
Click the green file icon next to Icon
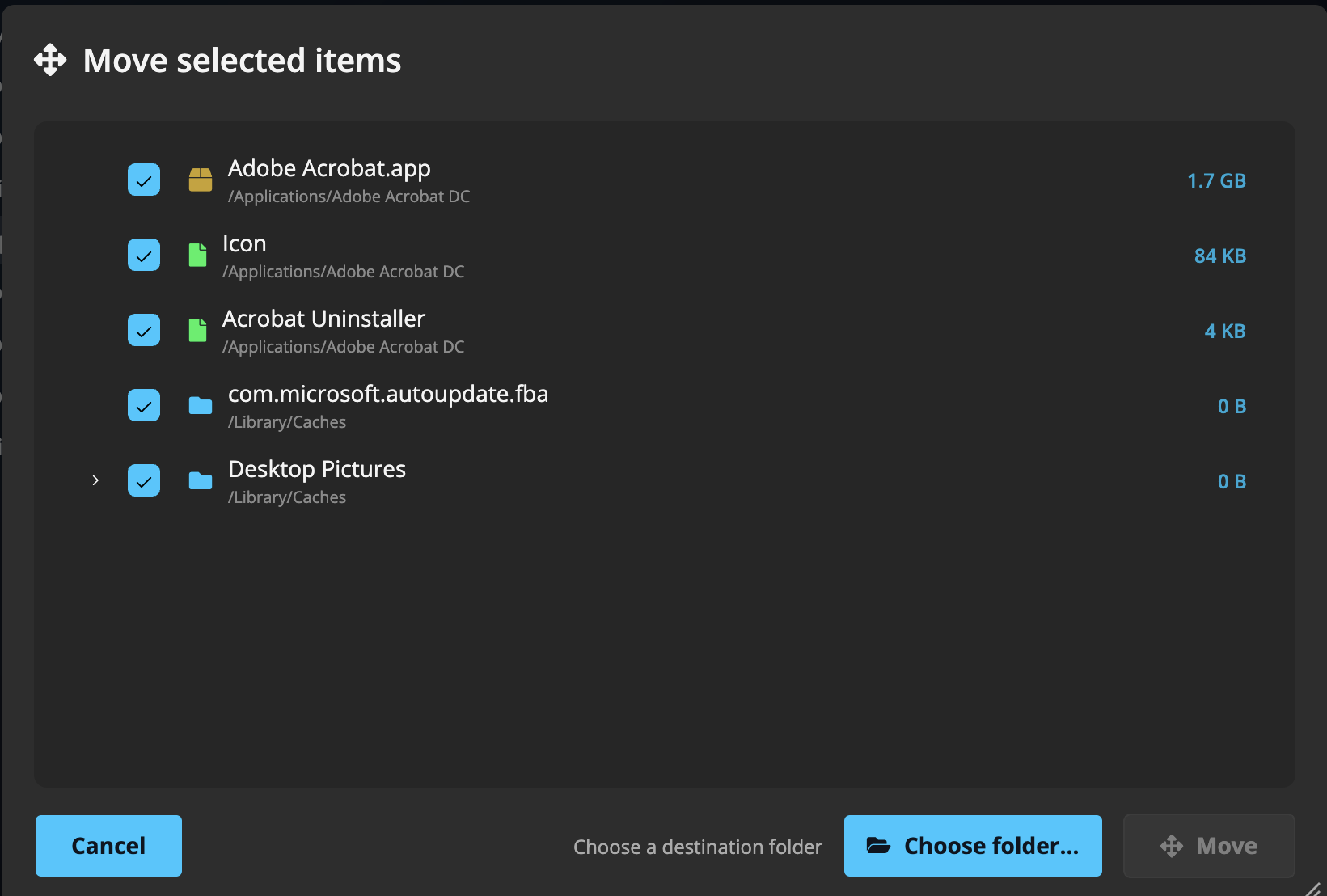point(197,255)
